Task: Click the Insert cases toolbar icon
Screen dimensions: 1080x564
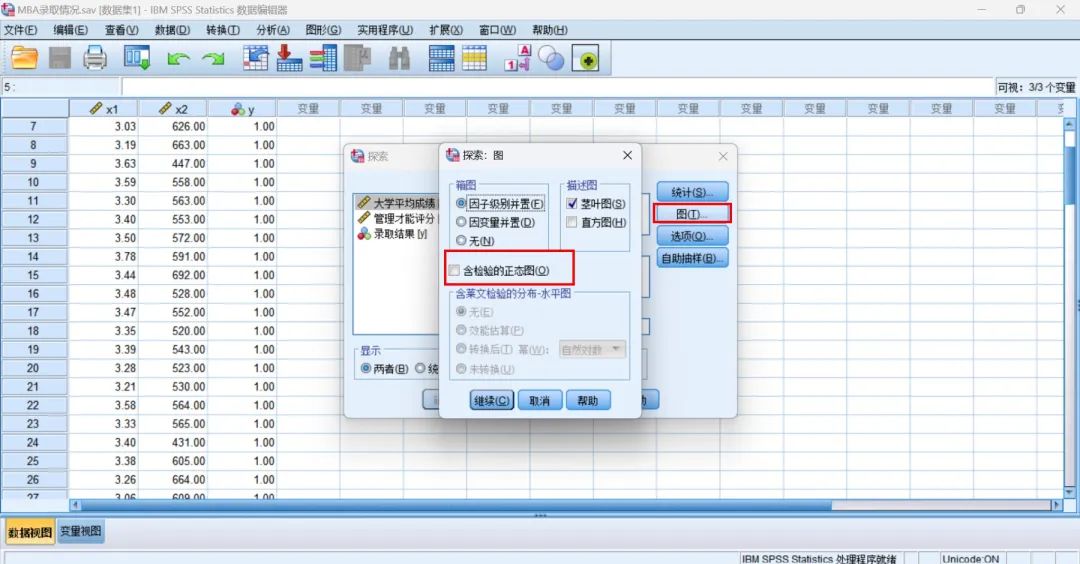Action: pos(441,58)
